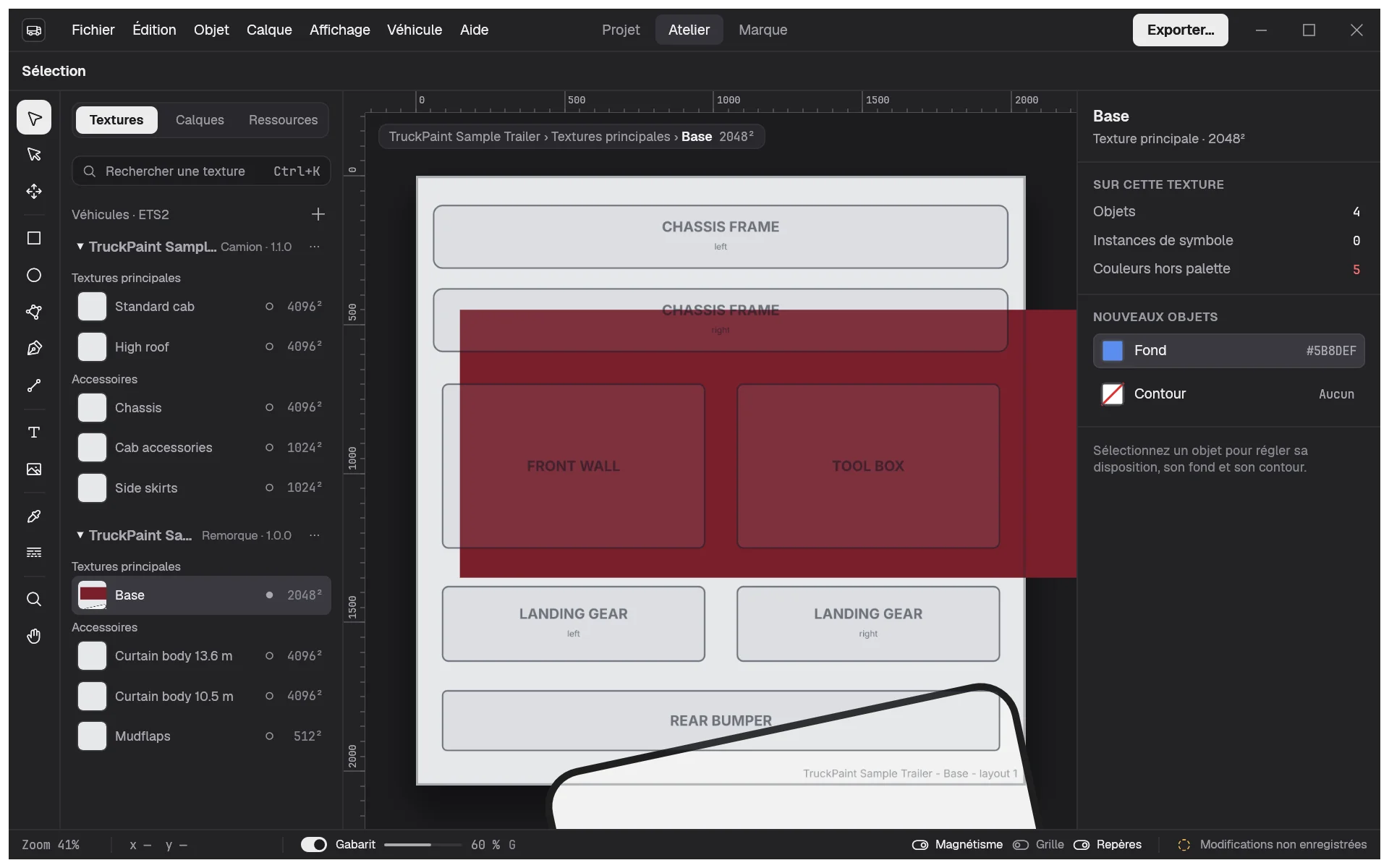1389x868 pixels.
Task: Toggle the Mudflaps status dot
Action: click(x=269, y=736)
